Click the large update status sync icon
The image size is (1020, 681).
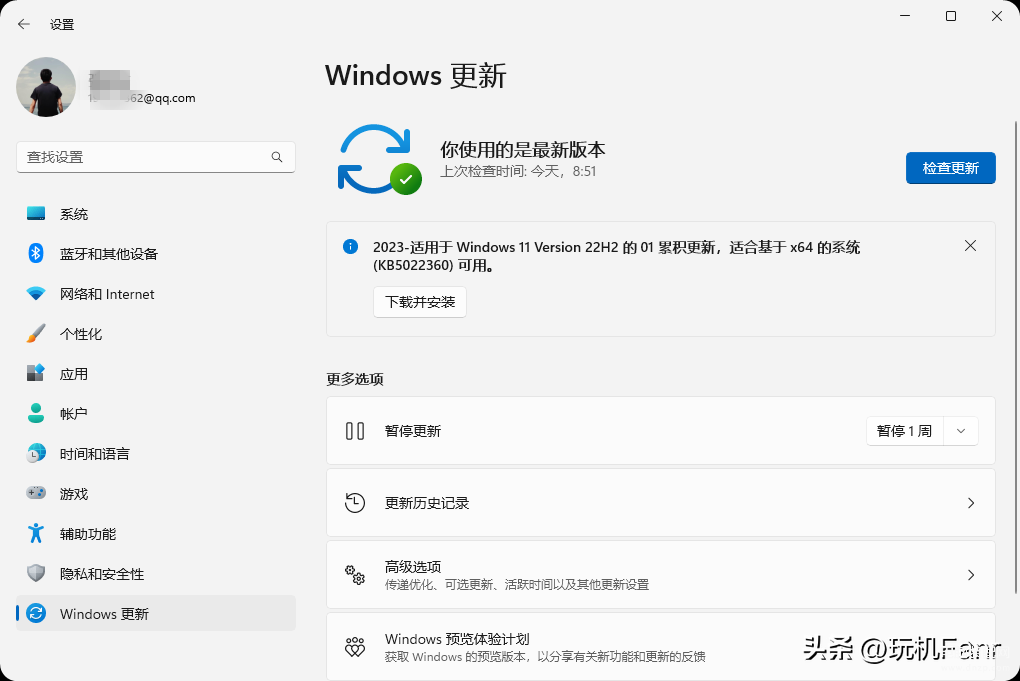coord(379,159)
